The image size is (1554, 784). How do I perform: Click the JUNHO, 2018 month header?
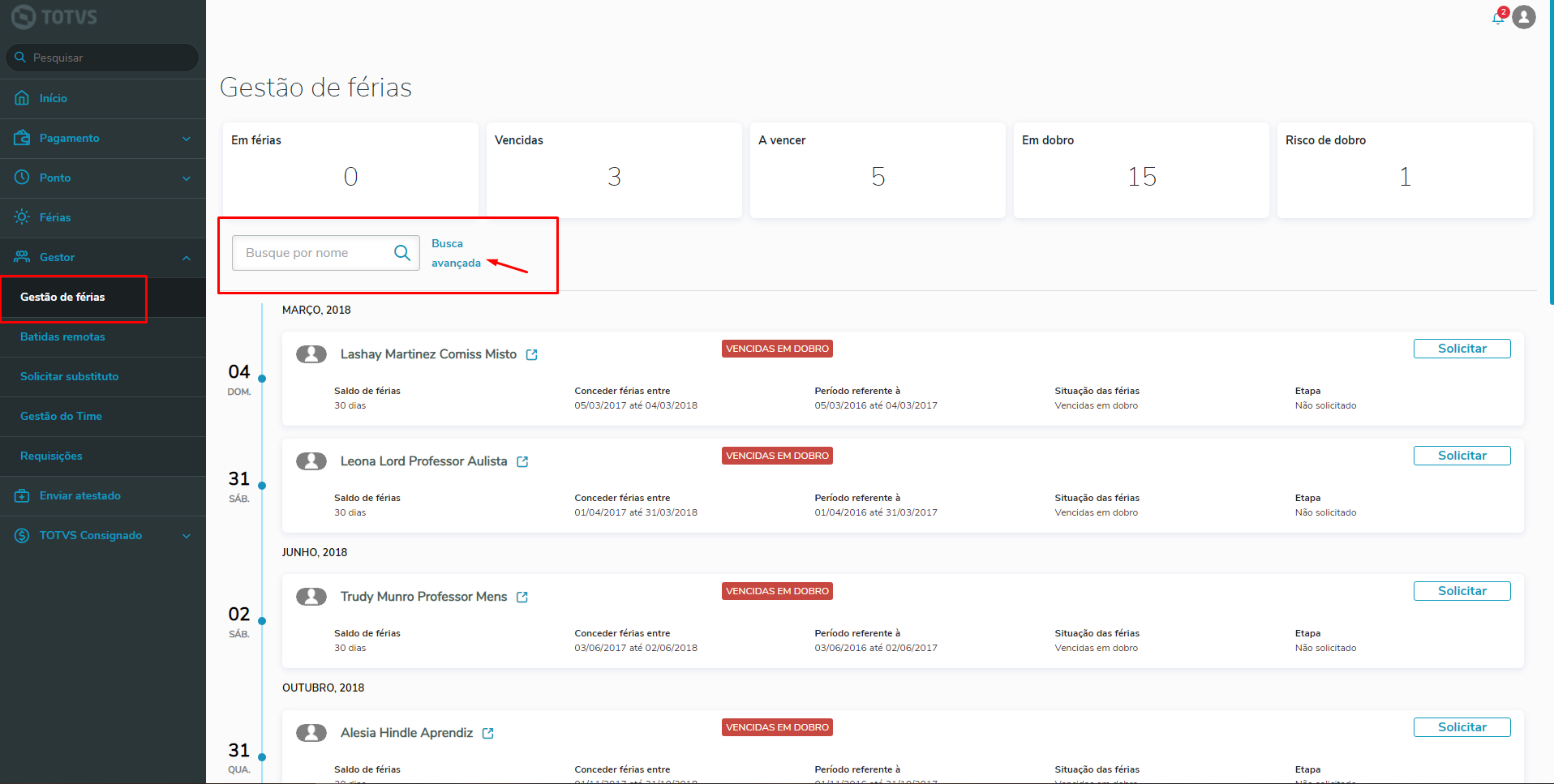315,552
